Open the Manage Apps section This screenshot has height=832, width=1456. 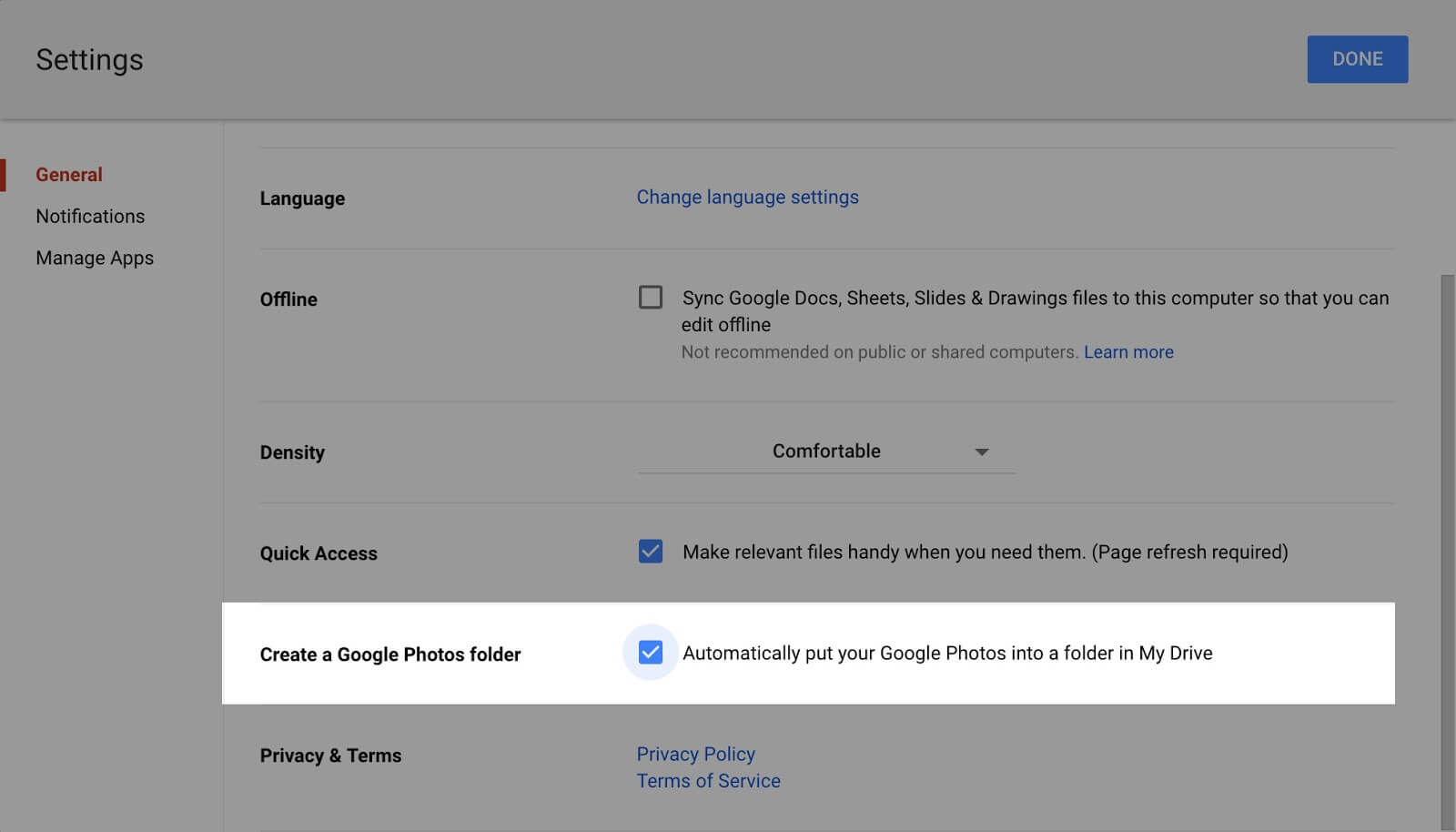95,259
